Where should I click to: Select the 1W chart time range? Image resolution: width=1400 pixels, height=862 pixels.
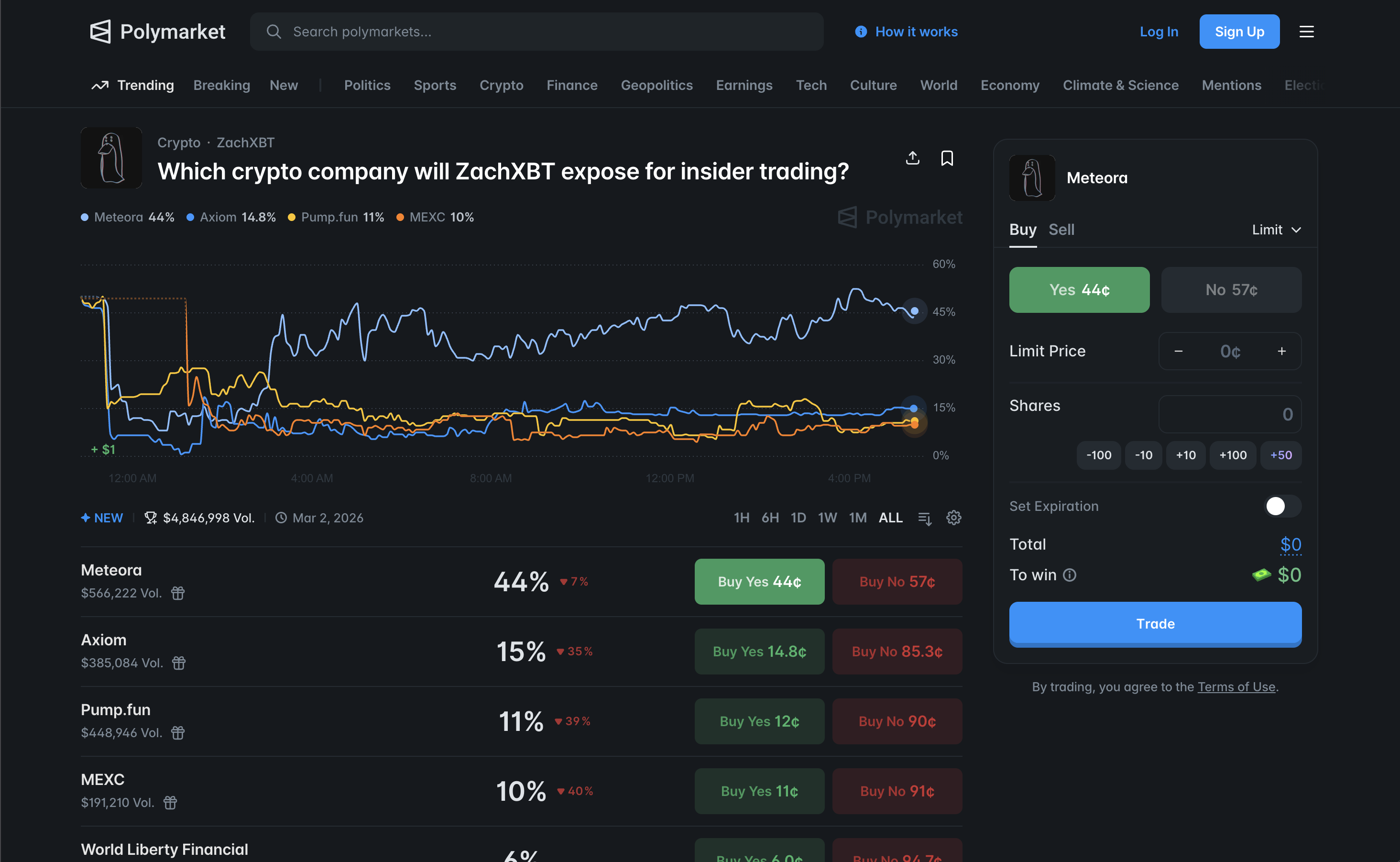click(827, 518)
